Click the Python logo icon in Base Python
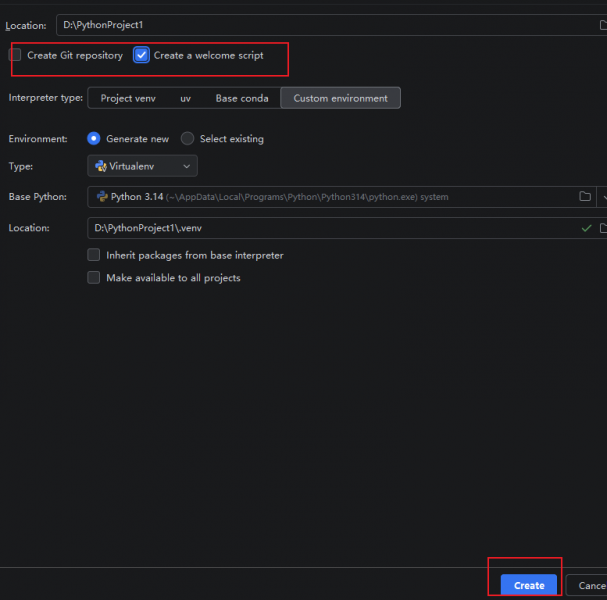The image size is (607, 600). tap(102, 197)
